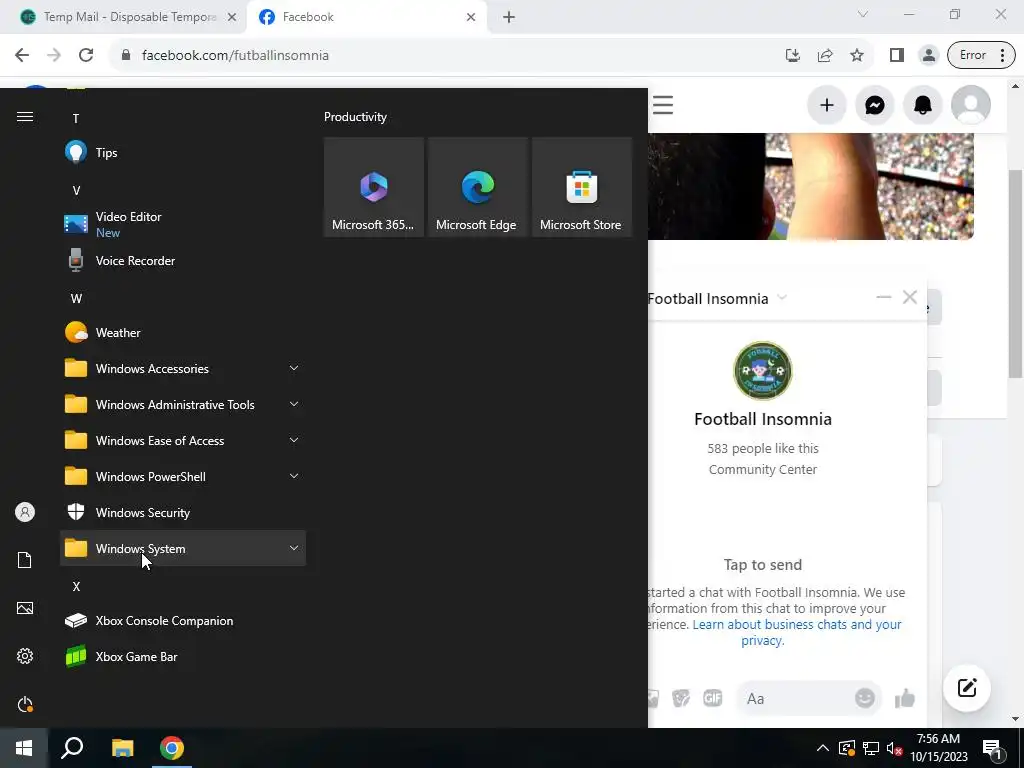This screenshot has width=1024, height=768.
Task: Open the GIF picker in chat
Action: click(712, 698)
